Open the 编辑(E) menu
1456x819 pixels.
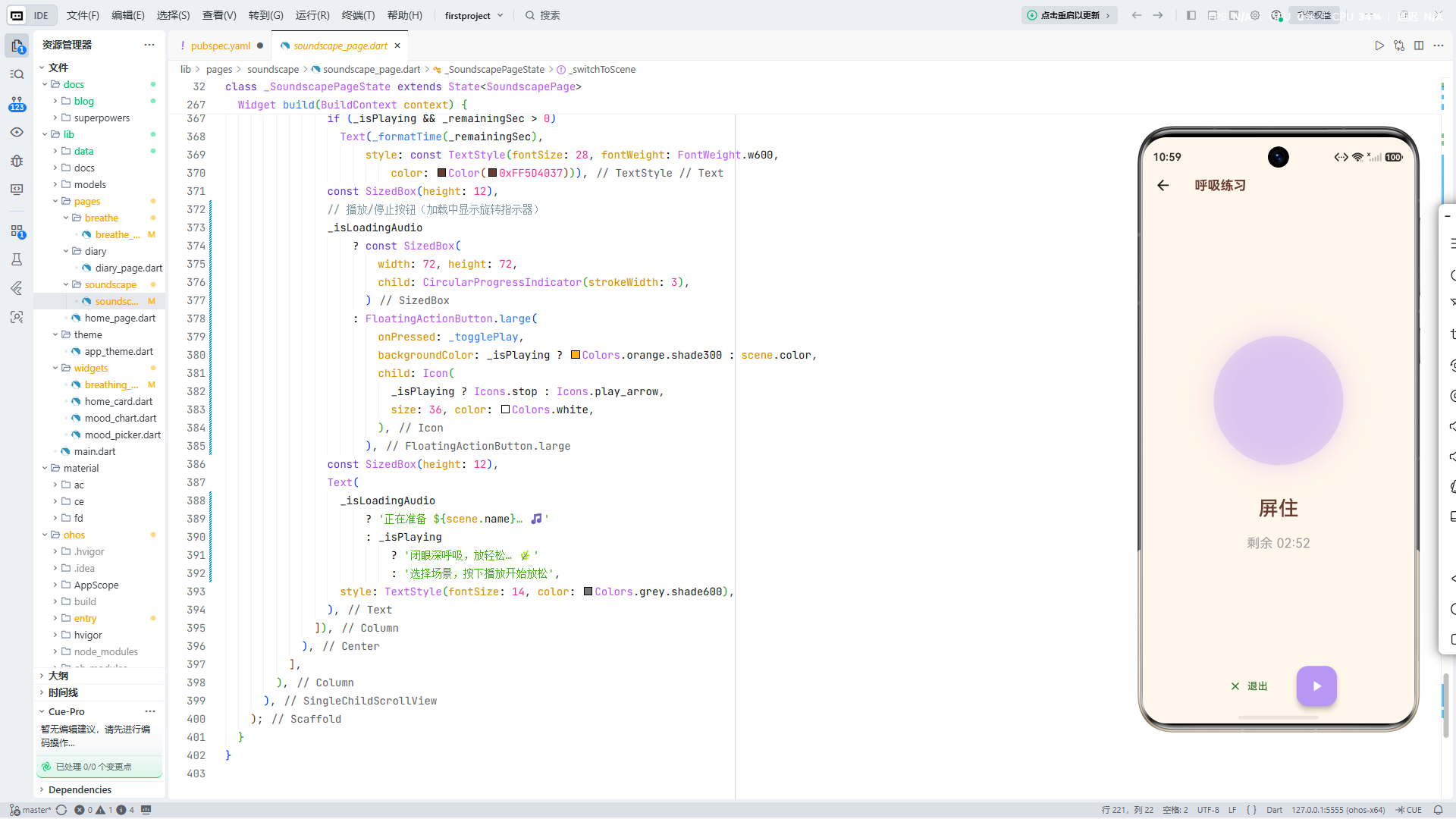point(127,15)
